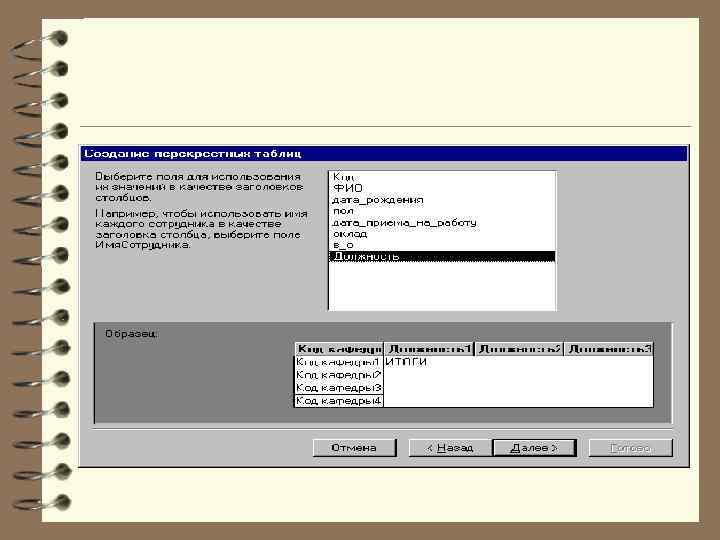Click the Код кафедры2 sample row
720x540 pixels.
coord(339,375)
